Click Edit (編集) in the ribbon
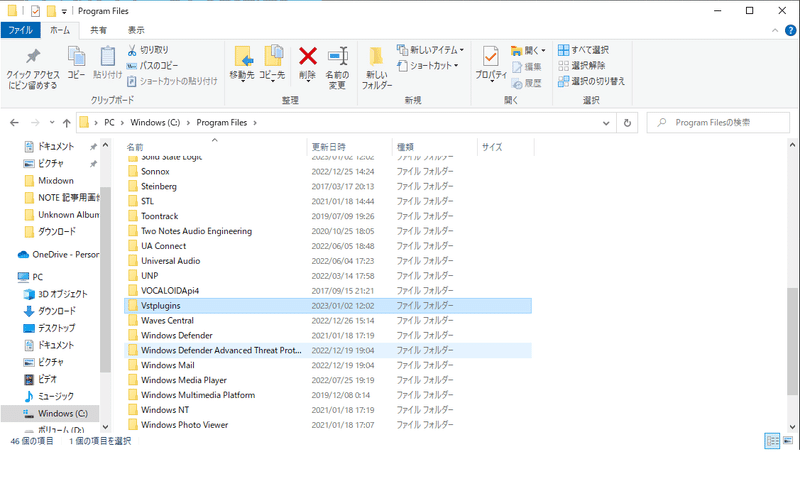The image size is (800, 478). pyautogui.click(x=527, y=67)
